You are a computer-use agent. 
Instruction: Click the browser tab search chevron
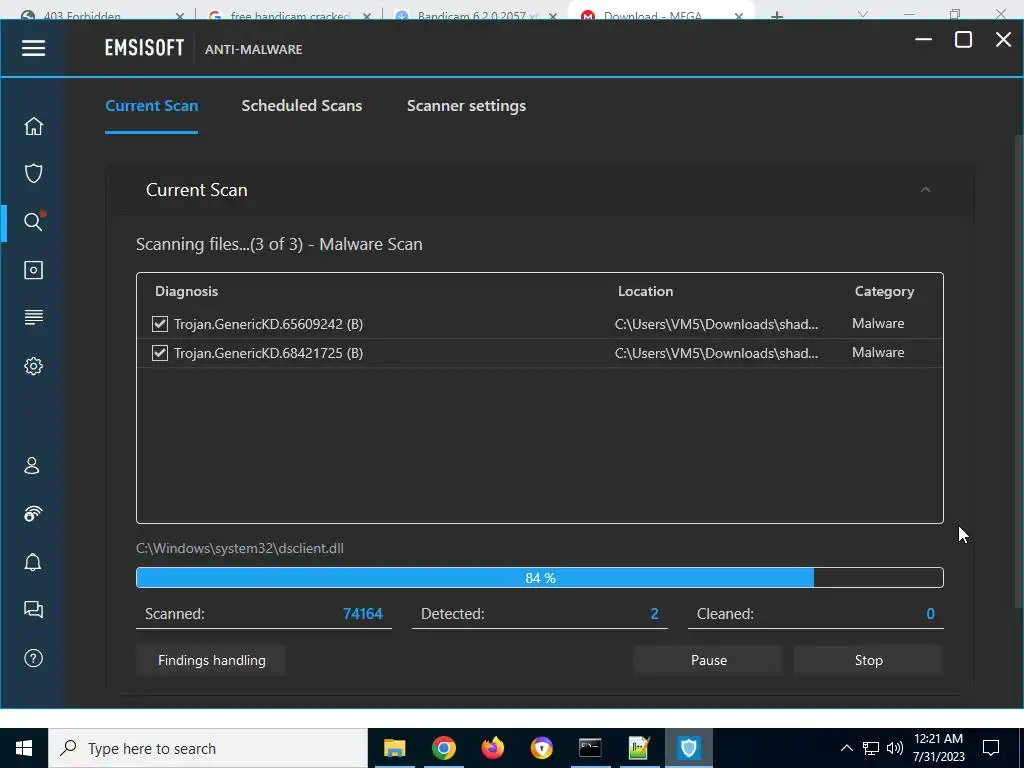(x=863, y=14)
